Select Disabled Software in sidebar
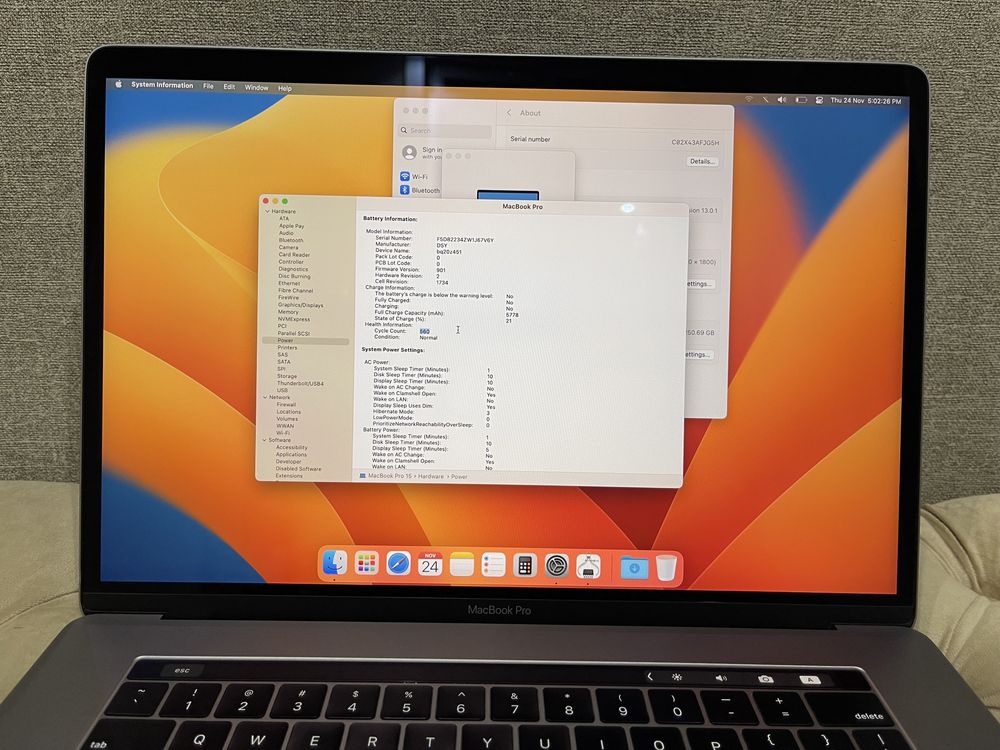The image size is (1000, 750). click(298, 469)
